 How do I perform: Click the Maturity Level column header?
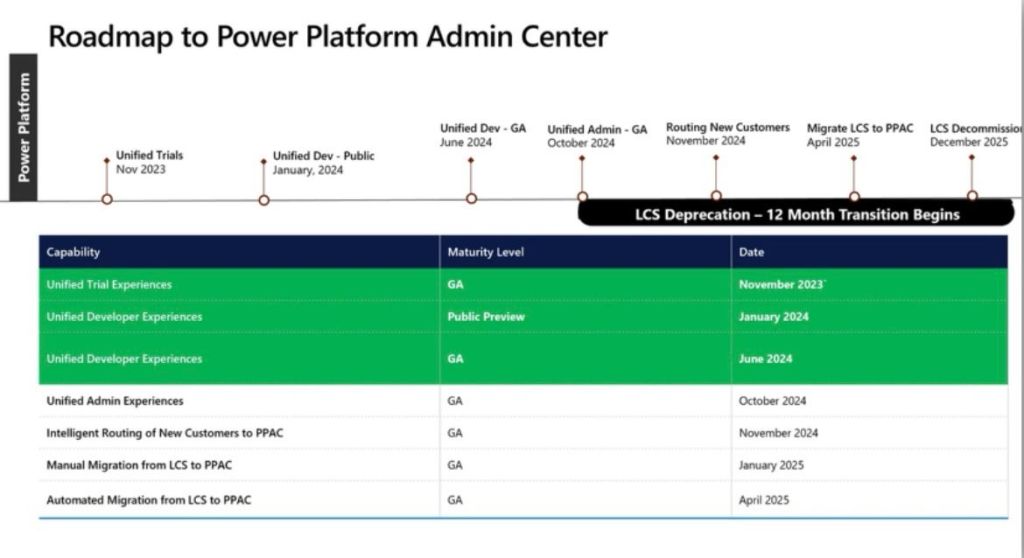[x=586, y=252]
